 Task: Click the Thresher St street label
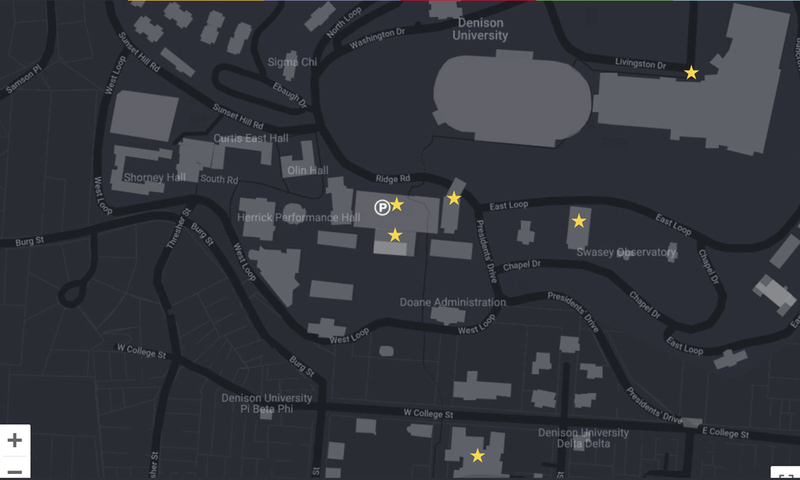click(x=179, y=228)
